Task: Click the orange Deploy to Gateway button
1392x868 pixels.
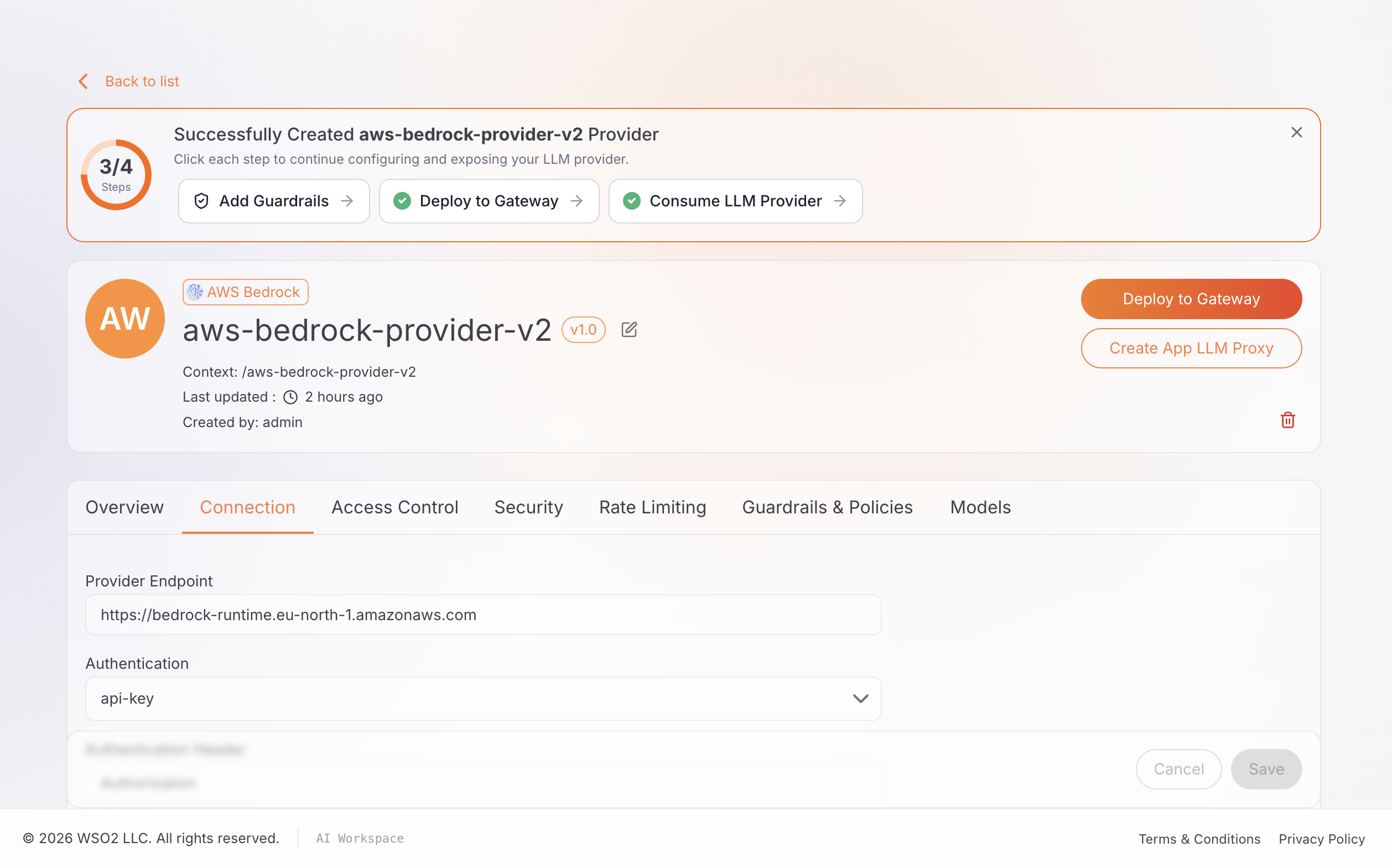Action: click(1191, 299)
